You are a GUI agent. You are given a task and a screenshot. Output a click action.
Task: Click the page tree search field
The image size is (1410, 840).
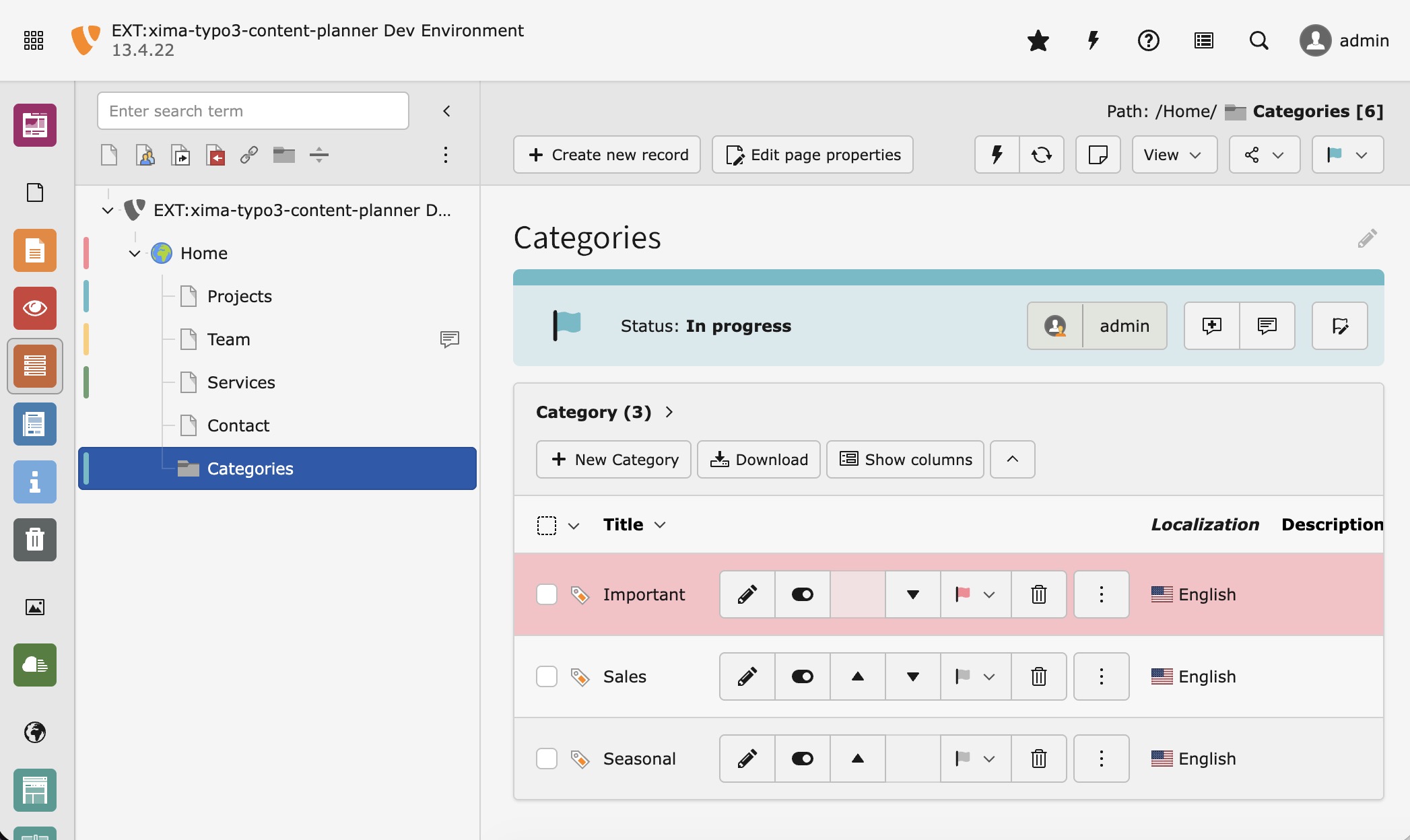(253, 111)
